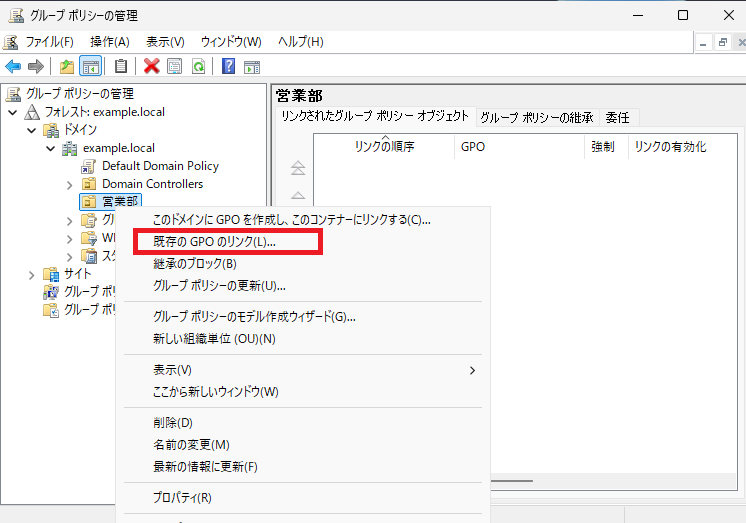Click the Domain Controllers OU icon

[x=89, y=184]
